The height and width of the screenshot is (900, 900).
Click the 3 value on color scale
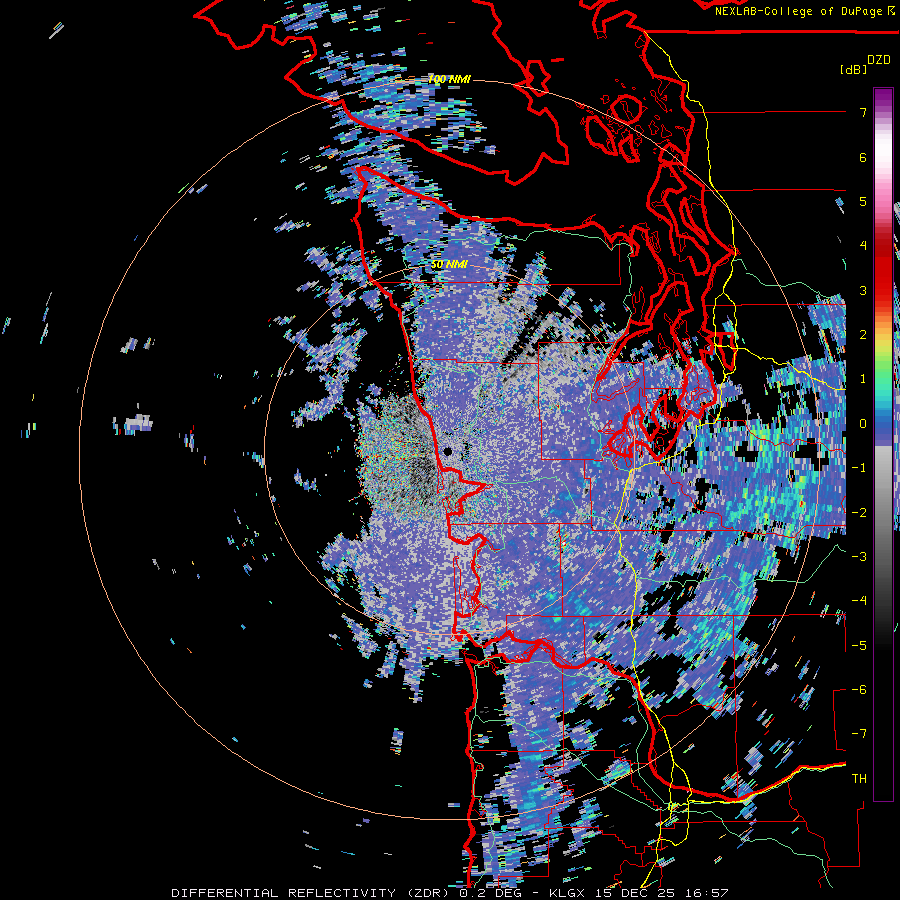click(863, 290)
